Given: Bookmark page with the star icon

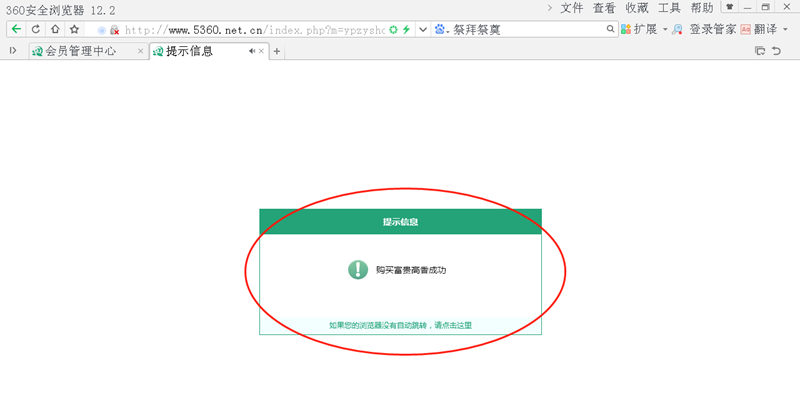Looking at the screenshot, I should coord(74,29).
